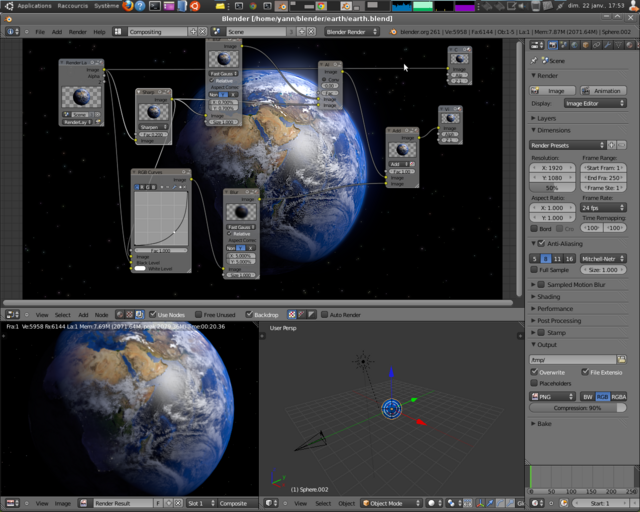The height and width of the screenshot is (512, 640).
Task: Click the Render properties camera tab icon
Action: pos(553,45)
